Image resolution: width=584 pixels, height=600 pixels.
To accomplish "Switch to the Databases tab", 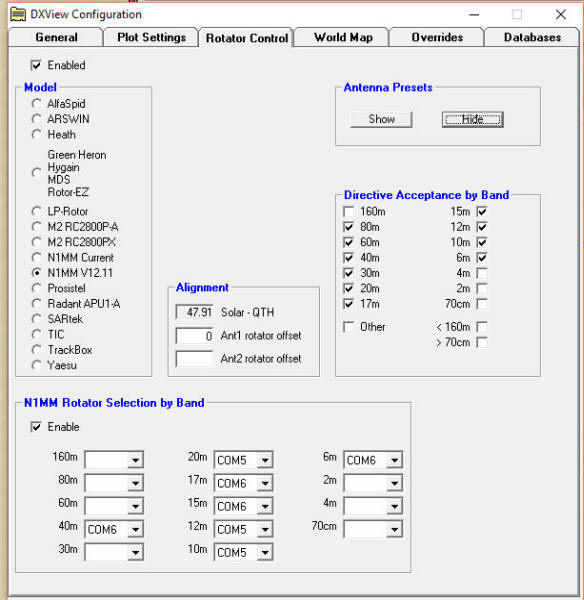I will [x=532, y=38].
